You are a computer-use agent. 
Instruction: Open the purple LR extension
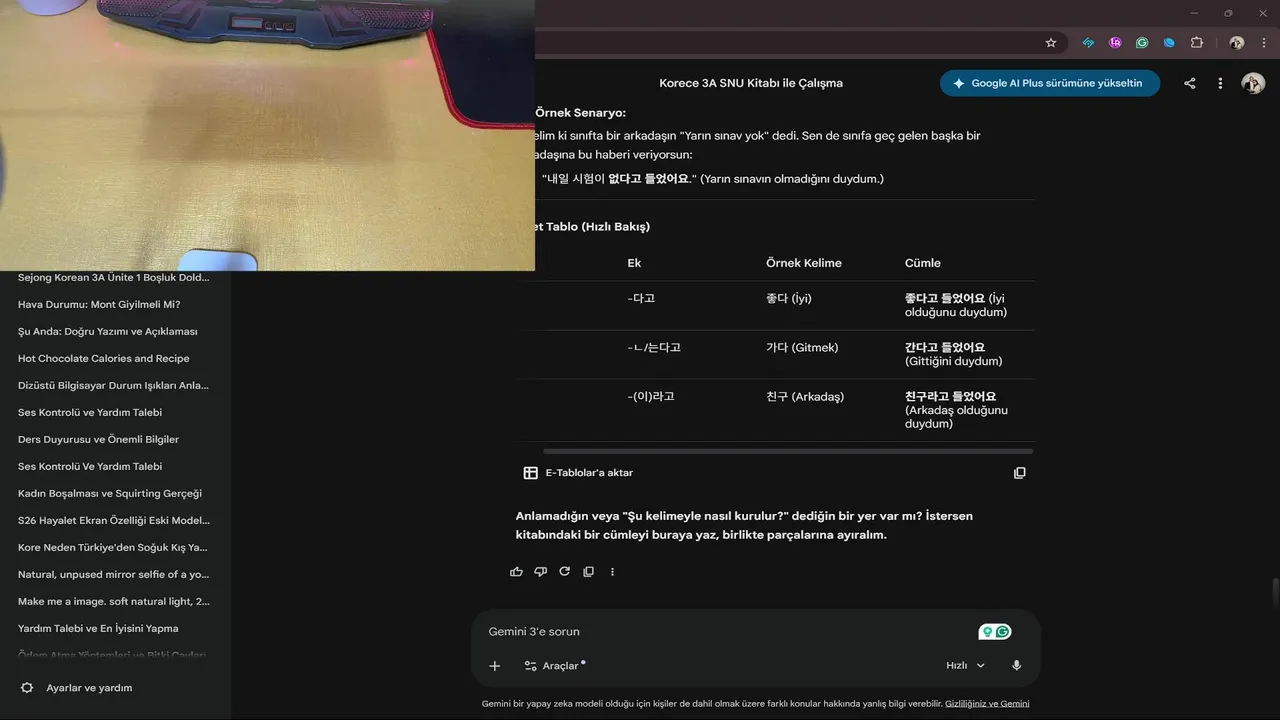1115,43
